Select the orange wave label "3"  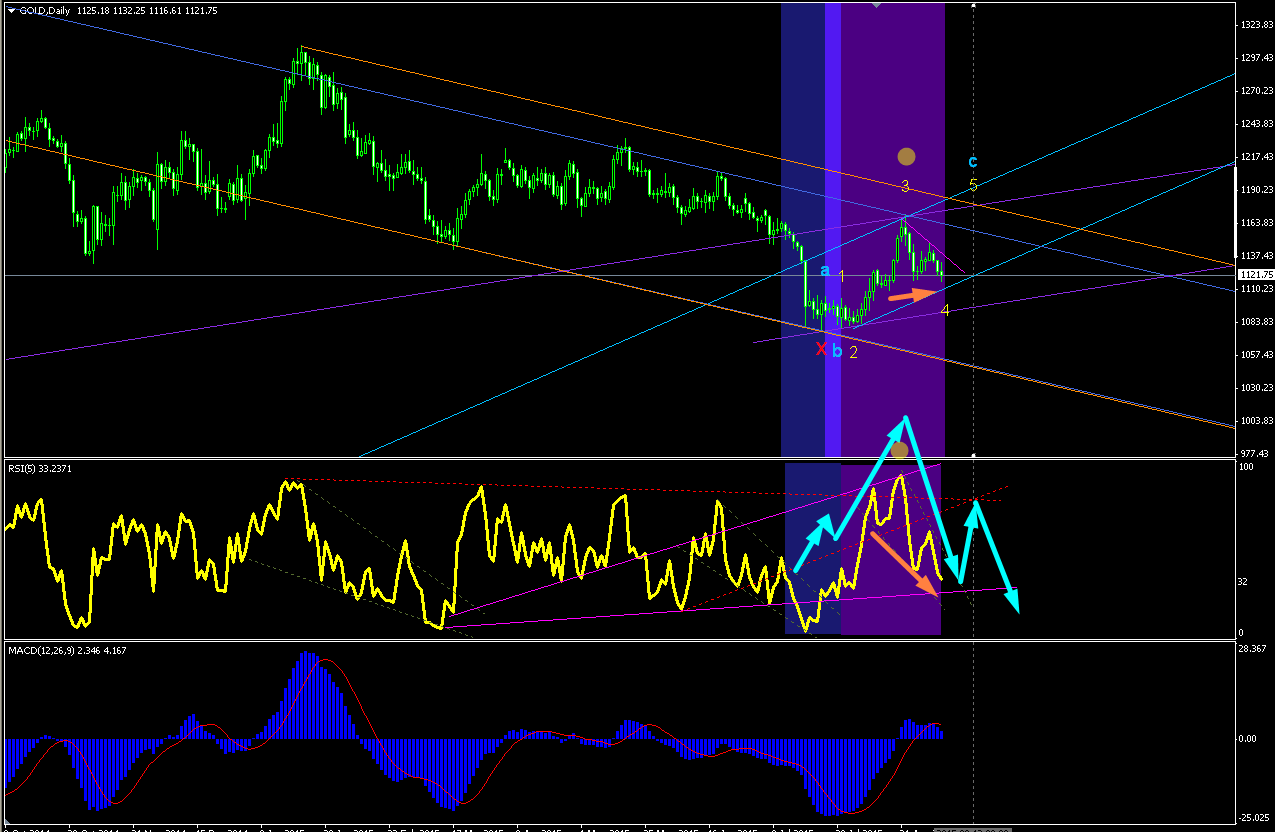tap(905, 186)
